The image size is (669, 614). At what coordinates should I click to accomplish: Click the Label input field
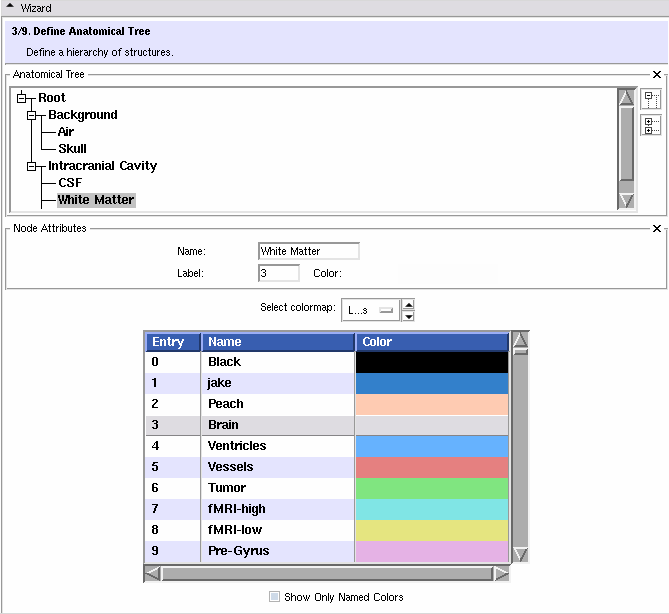point(278,273)
